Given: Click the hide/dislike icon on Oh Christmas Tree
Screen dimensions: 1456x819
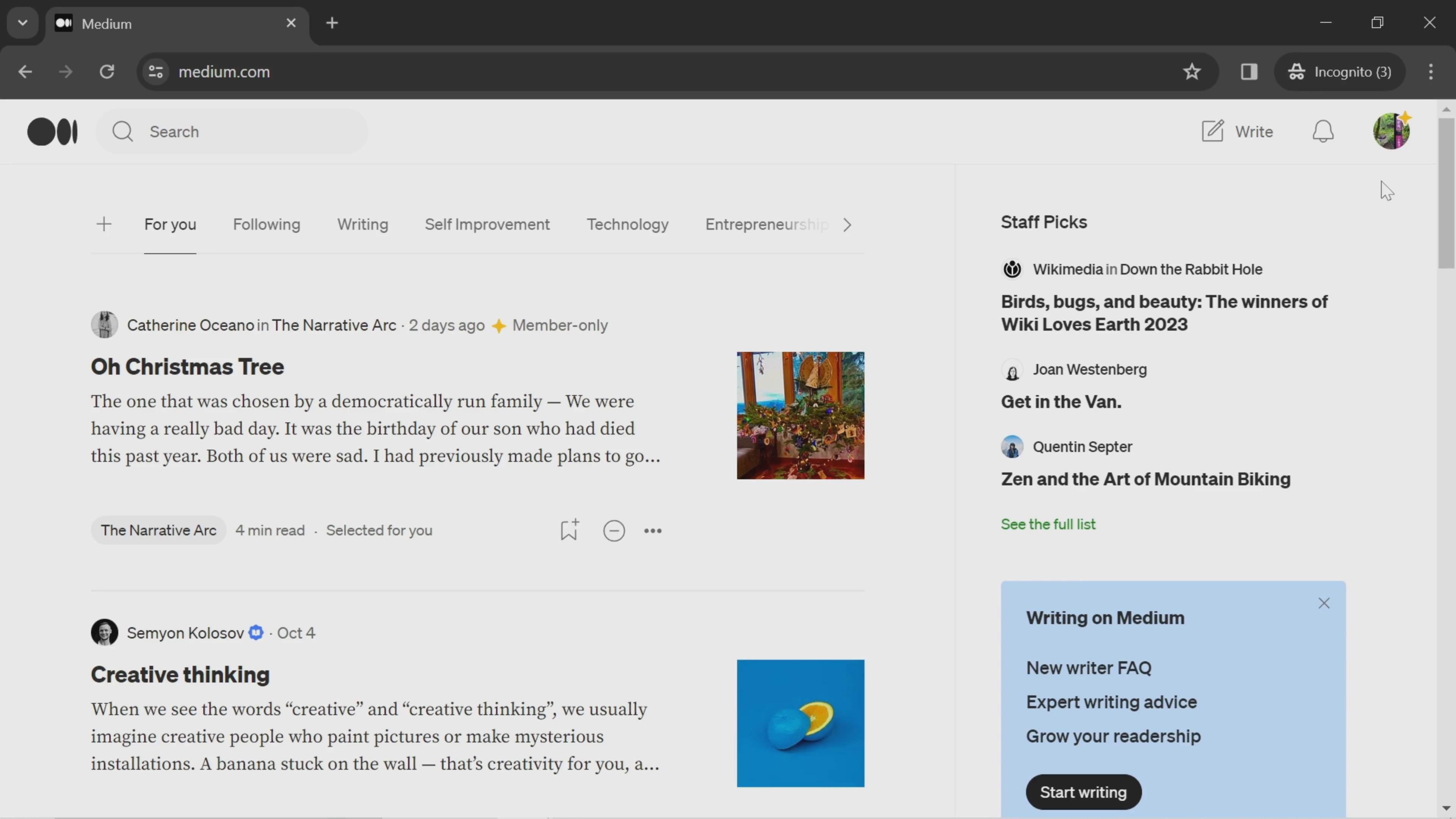Looking at the screenshot, I should pyautogui.click(x=614, y=530).
